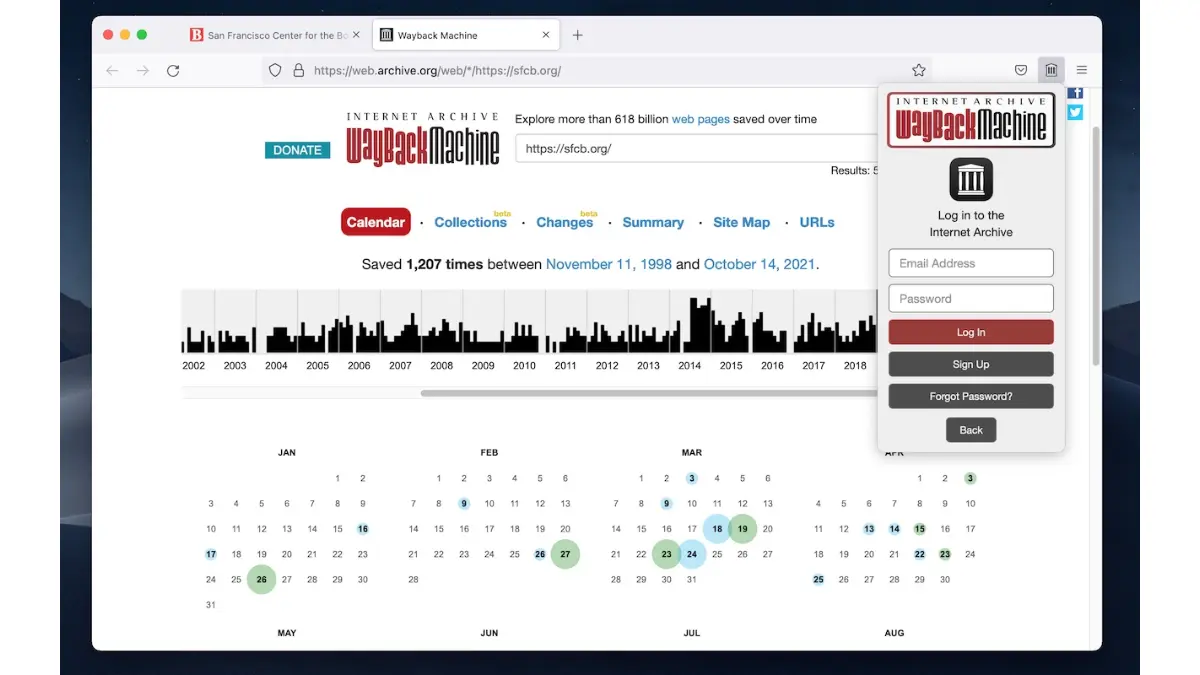The image size is (1200, 675).
Task: Bookmark this page with the star icon
Action: [x=918, y=70]
